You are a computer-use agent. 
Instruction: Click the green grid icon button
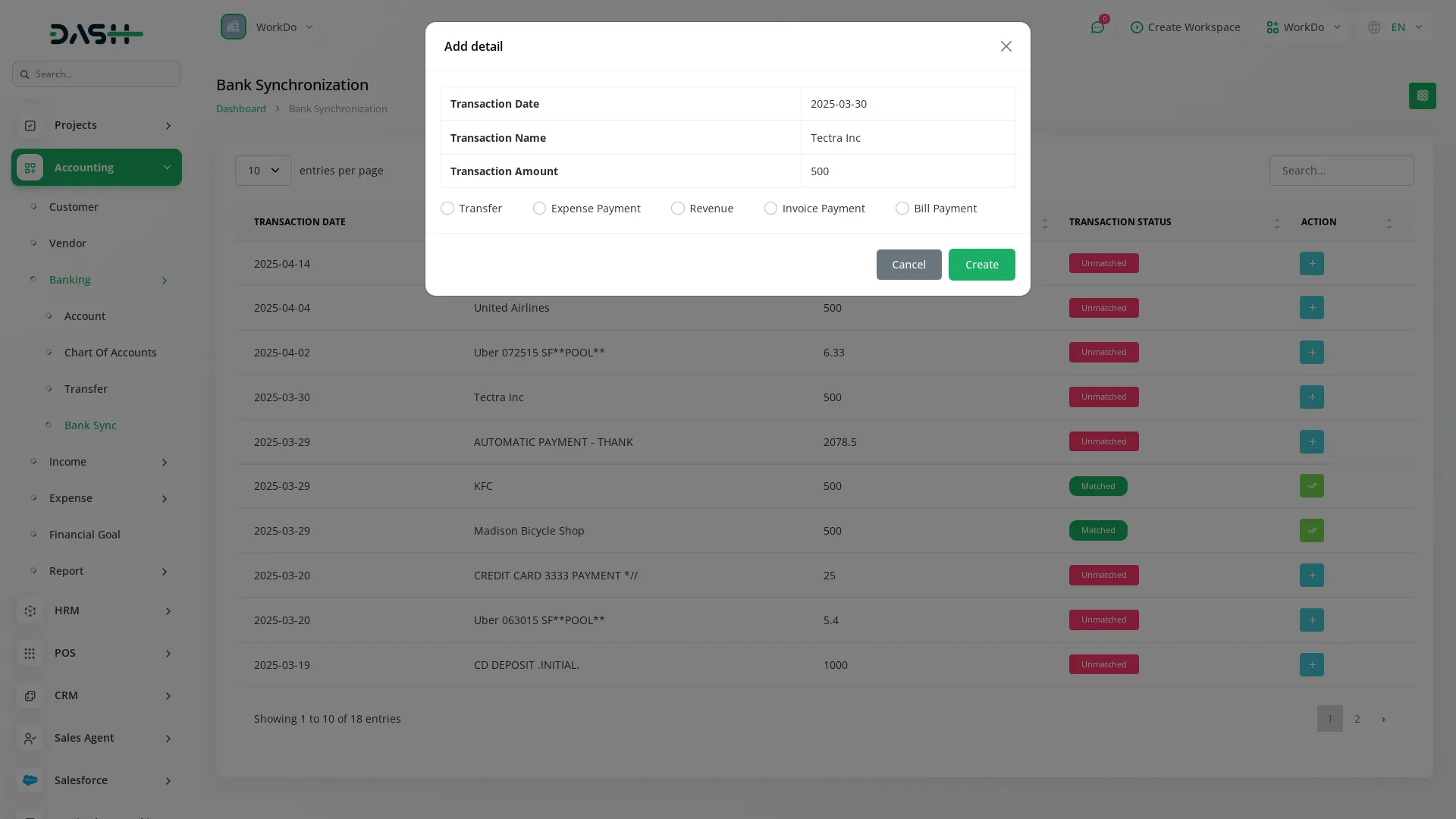click(1422, 96)
